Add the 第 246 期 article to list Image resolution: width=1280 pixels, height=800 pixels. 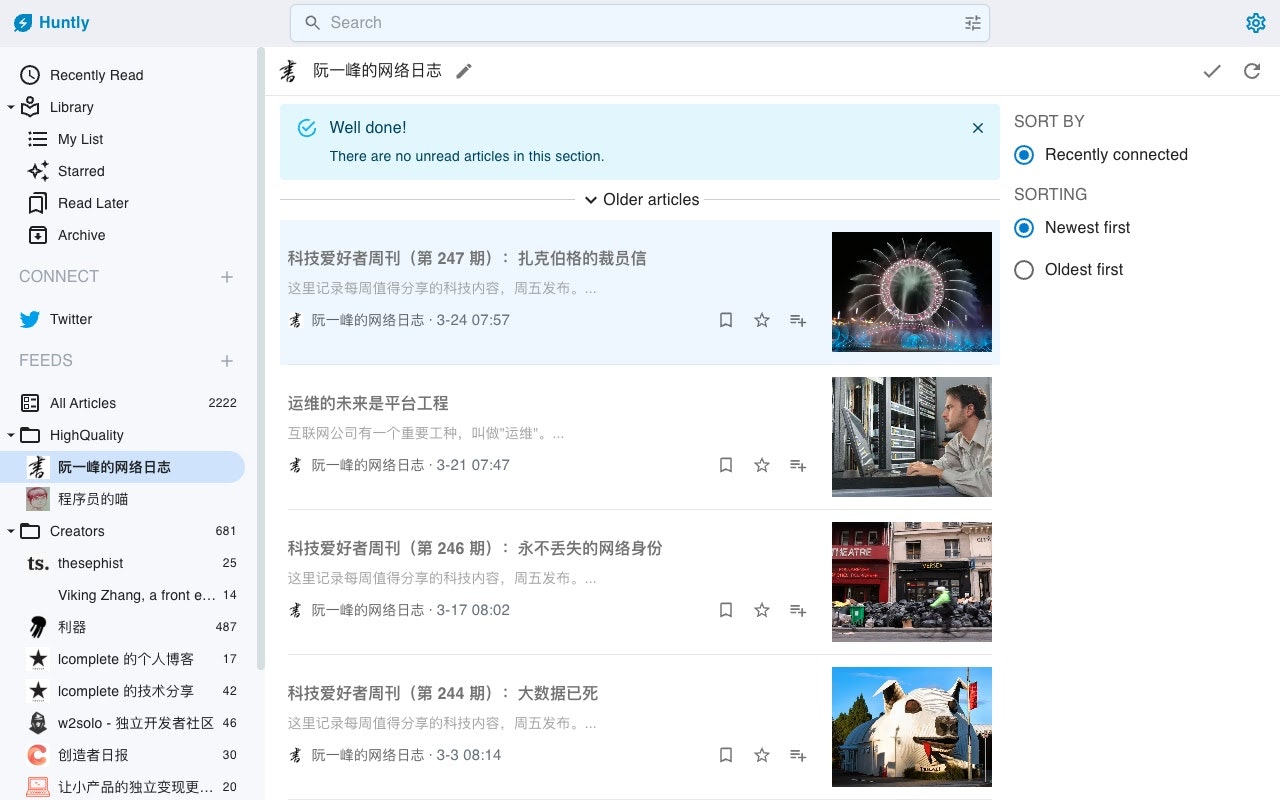(x=798, y=610)
